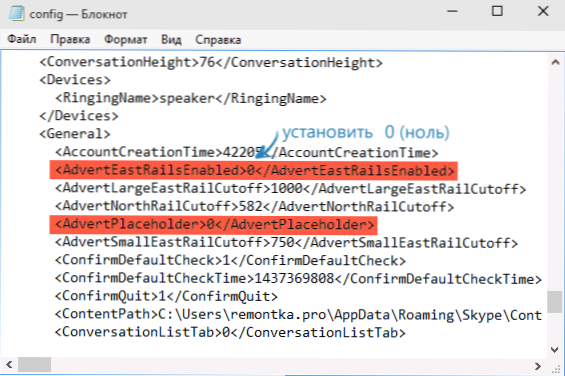Click the RingingName speaker line
This screenshot has width=565, height=376.
[191, 98]
